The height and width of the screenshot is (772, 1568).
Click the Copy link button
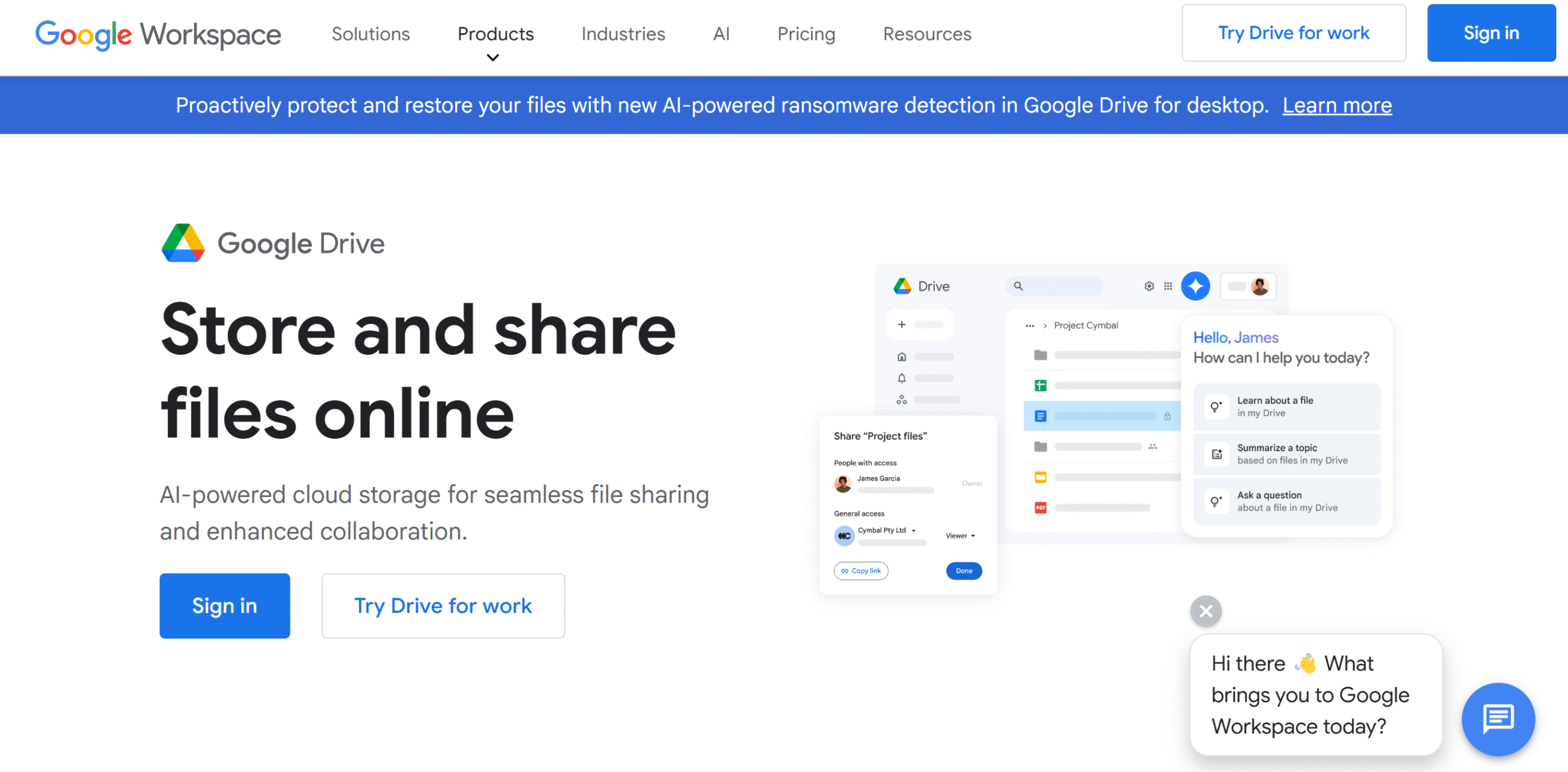point(861,570)
